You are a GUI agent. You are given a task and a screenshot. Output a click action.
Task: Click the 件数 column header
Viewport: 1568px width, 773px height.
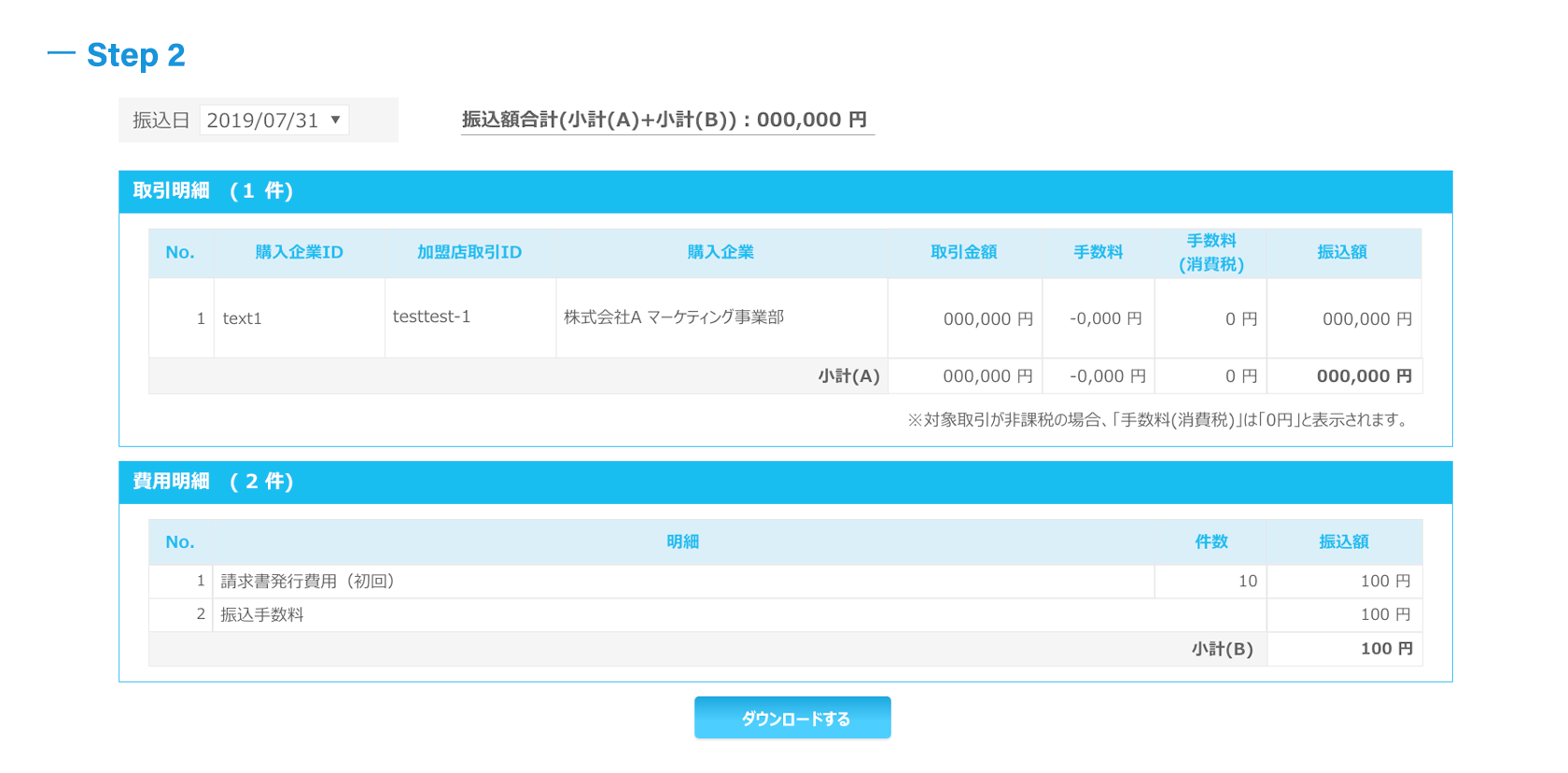(1211, 542)
